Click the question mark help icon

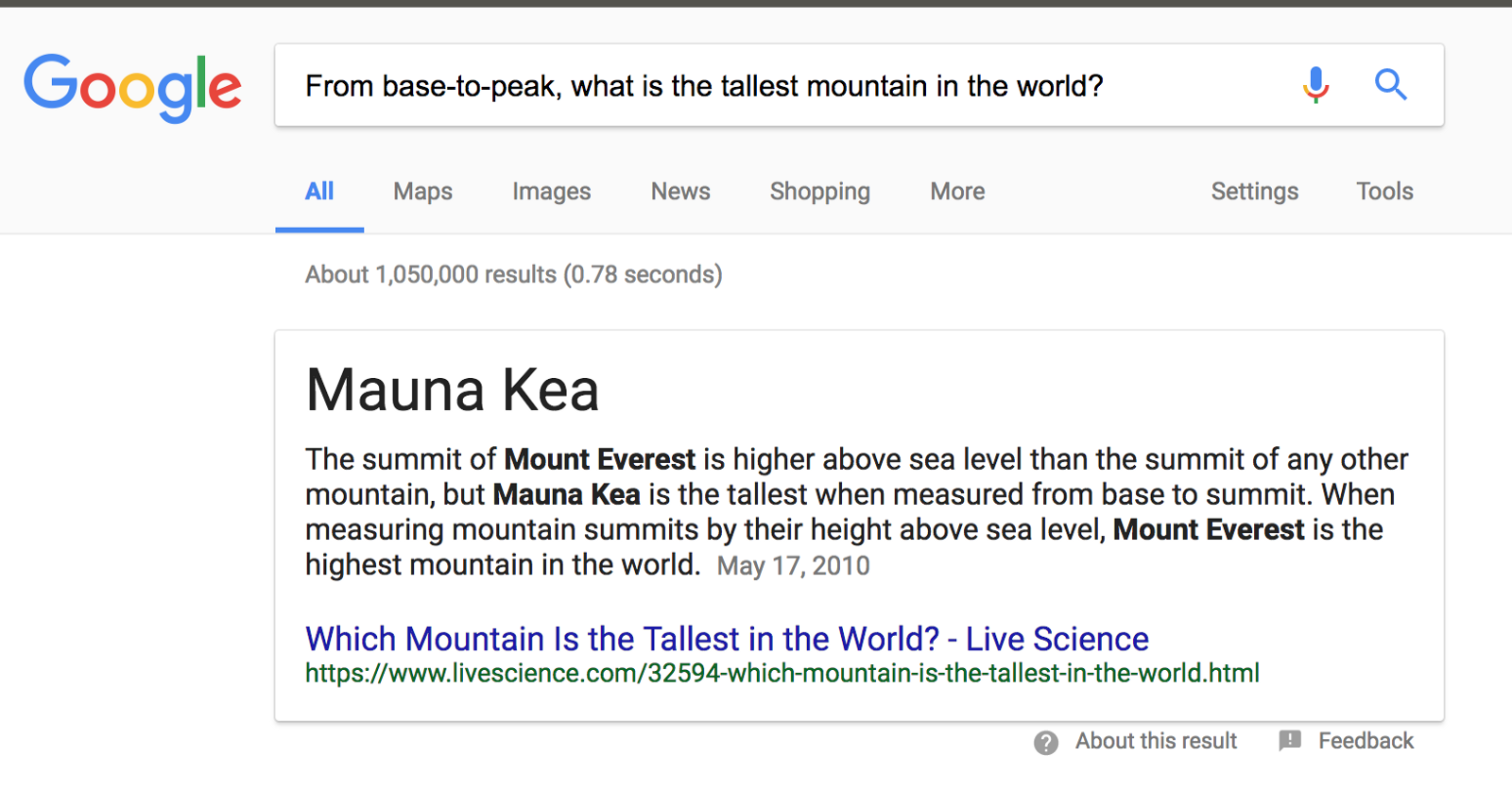tap(1046, 743)
